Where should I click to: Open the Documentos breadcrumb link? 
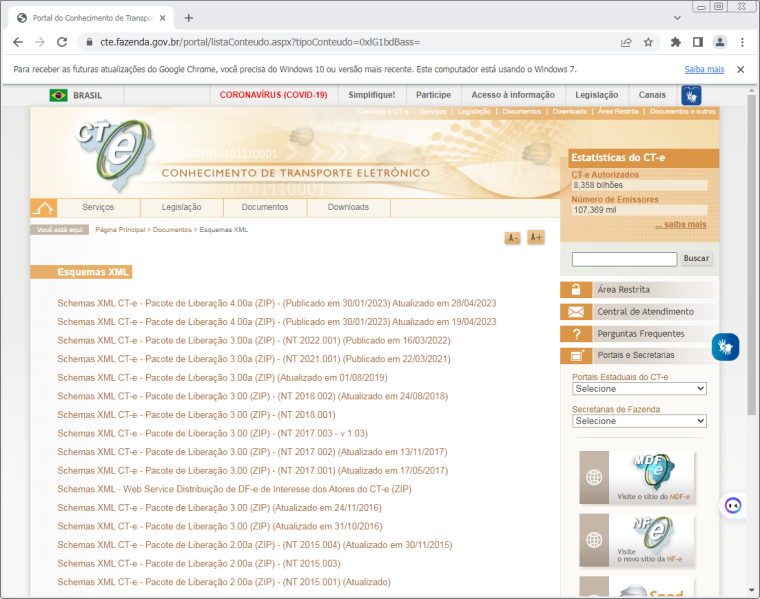click(x=172, y=230)
